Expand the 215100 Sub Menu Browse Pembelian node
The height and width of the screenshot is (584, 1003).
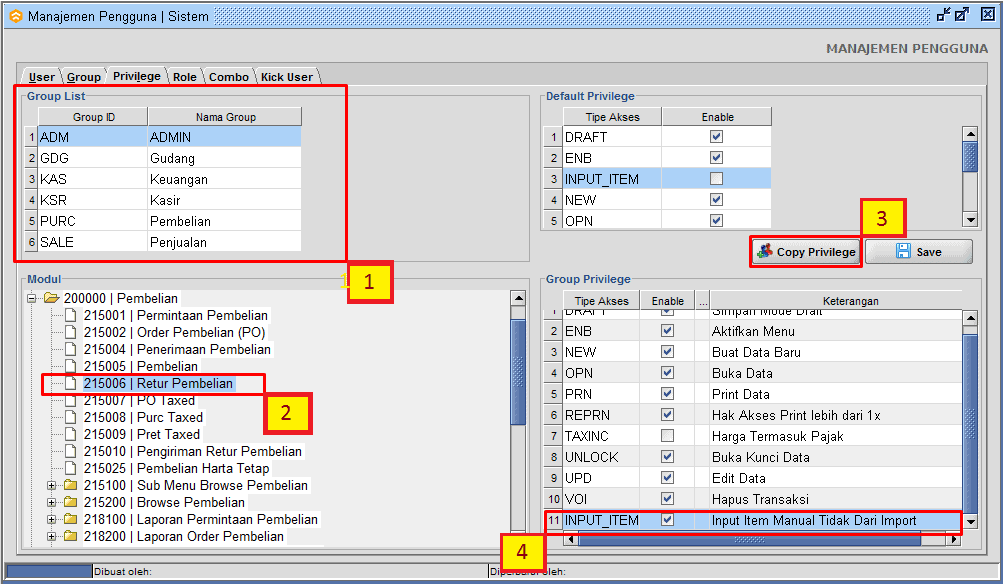click(52, 486)
